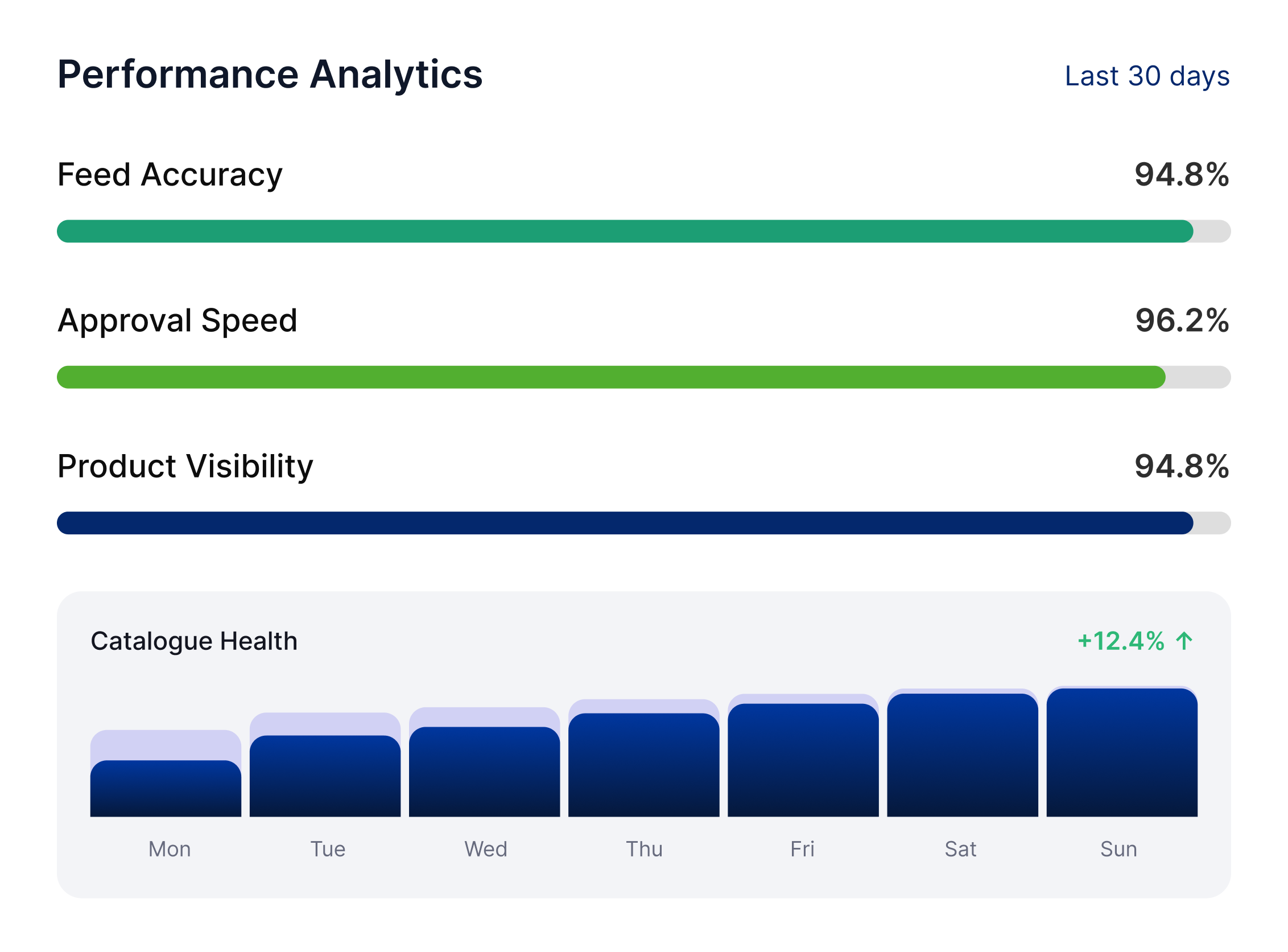
Task: Click the Sun axis label
Action: click(1118, 849)
